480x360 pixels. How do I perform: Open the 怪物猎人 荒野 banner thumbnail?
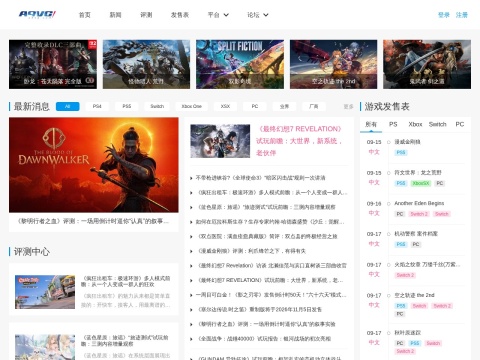click(x=146, y=64)
